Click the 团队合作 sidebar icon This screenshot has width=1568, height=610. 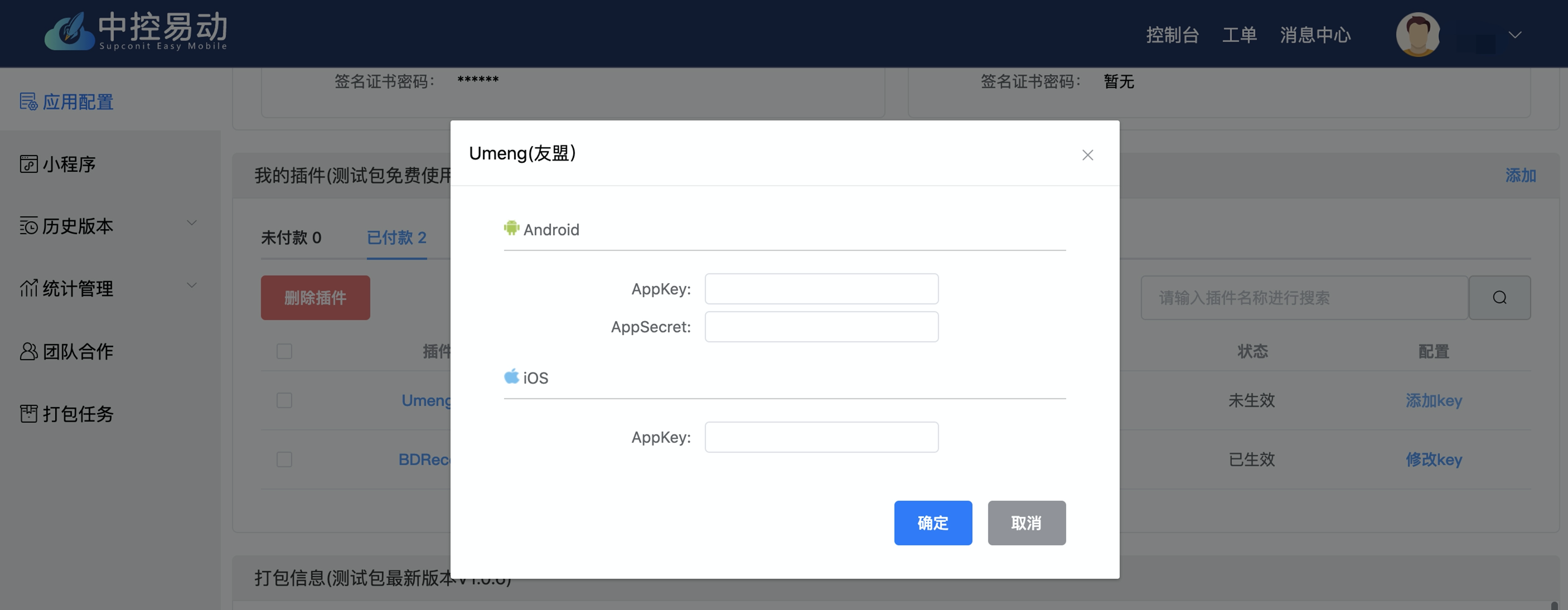(x=28, y=351)
